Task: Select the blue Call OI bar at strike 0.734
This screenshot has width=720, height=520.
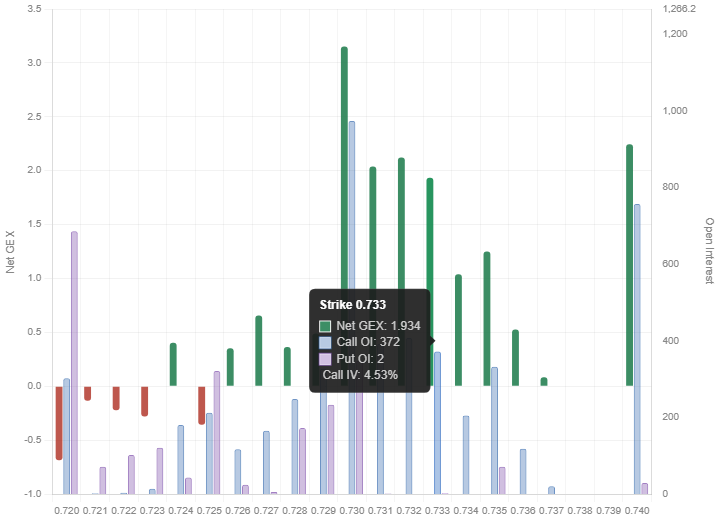Action: pos(466,455)
